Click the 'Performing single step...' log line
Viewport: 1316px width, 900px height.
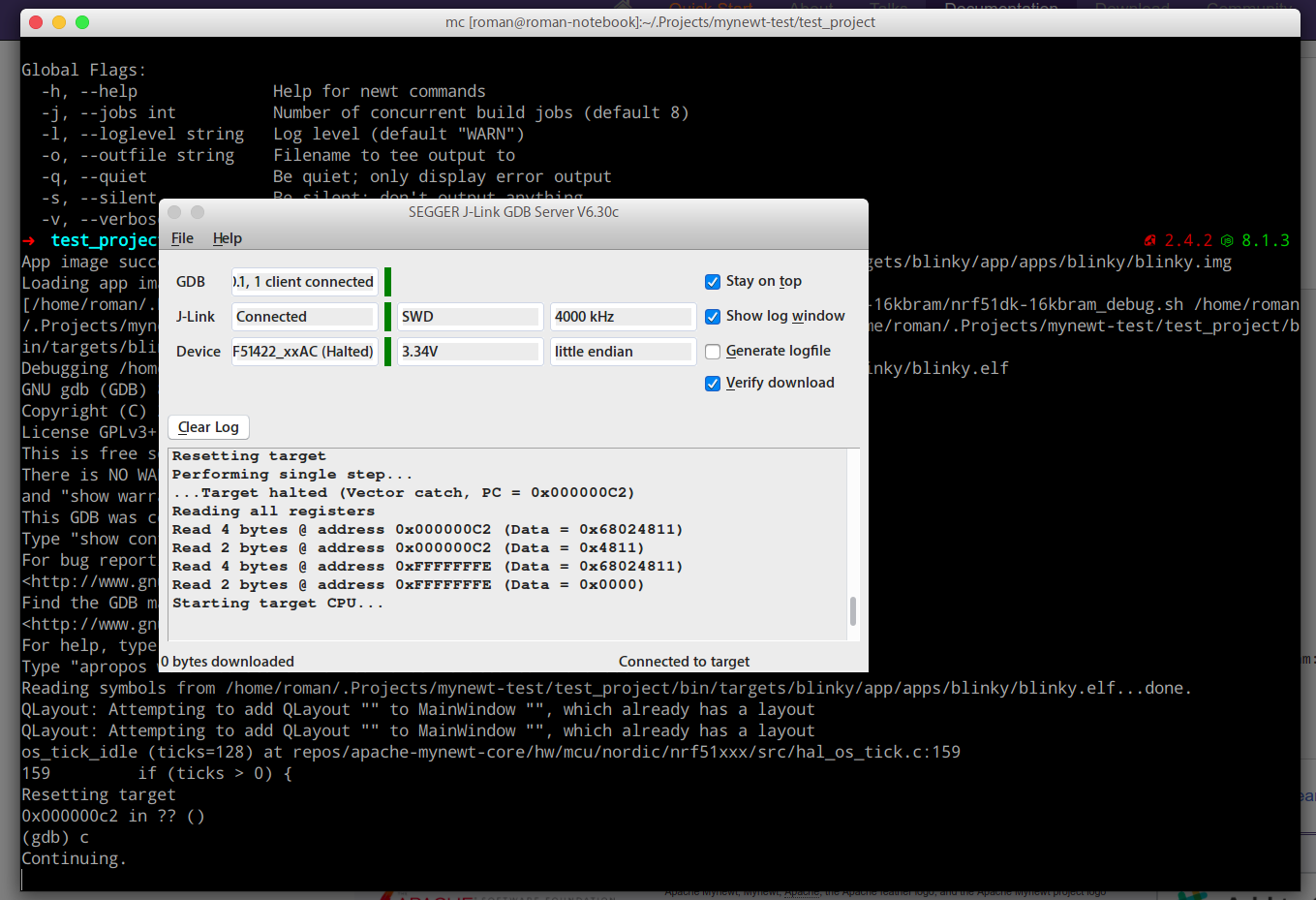pyautogui.click(x=292, y=475)
